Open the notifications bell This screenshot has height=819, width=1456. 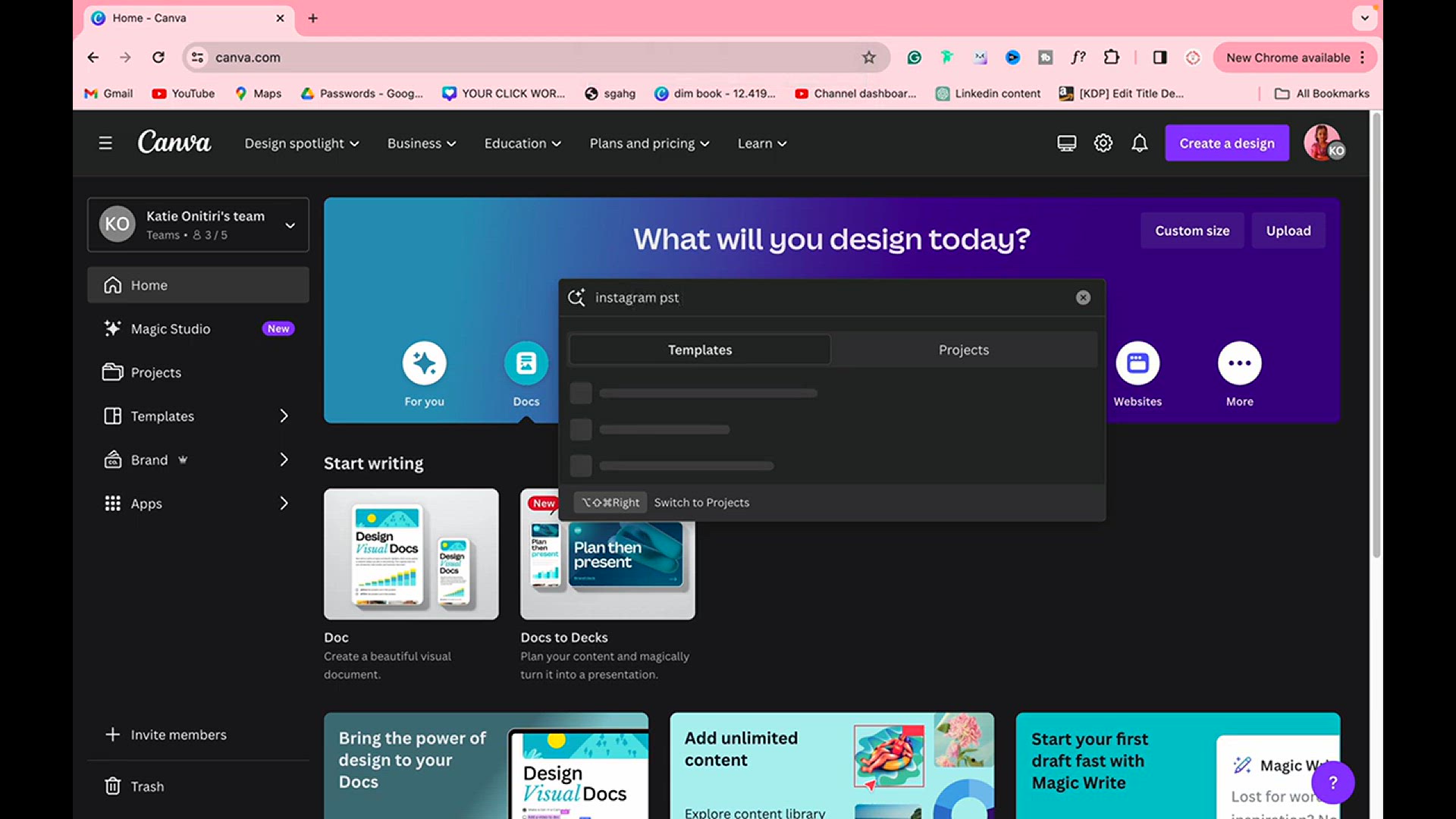pos(1140,143)
